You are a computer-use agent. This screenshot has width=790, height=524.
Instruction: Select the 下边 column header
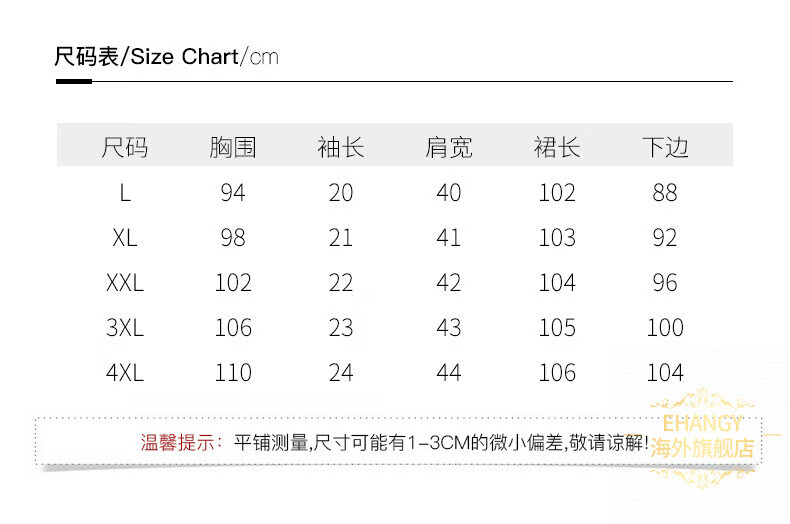(x=665, y=148)
